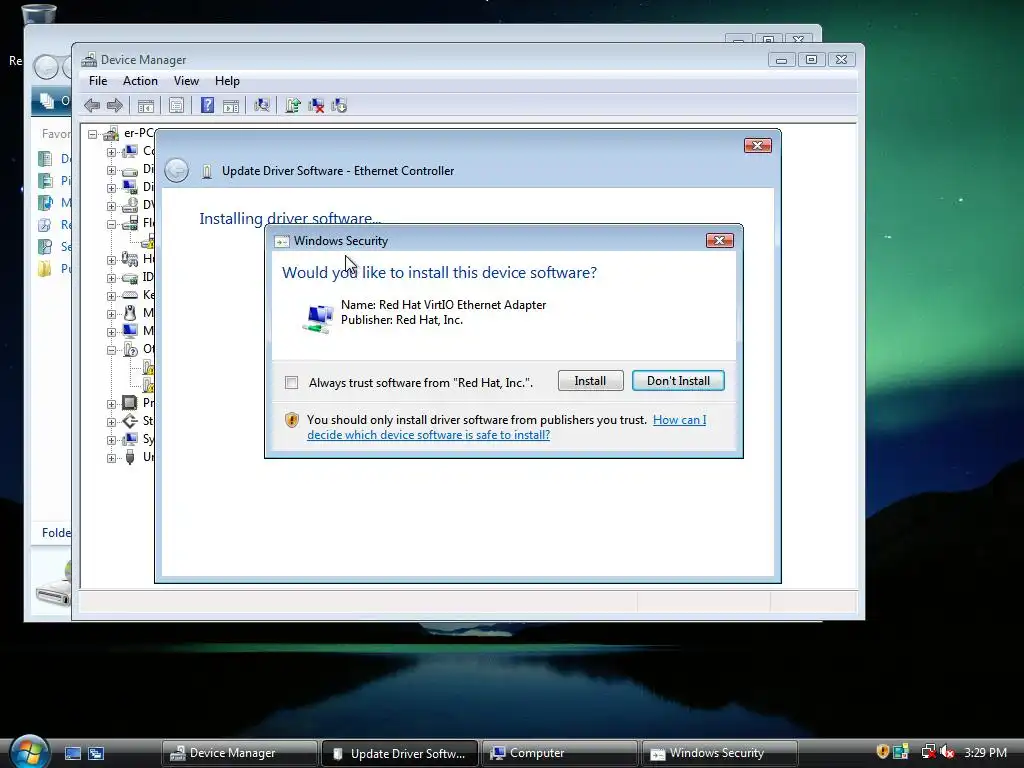Viewport: 1024px width, 768px height.
Task: Expand the Mice node with mouse icon
Action: point(111,313)
